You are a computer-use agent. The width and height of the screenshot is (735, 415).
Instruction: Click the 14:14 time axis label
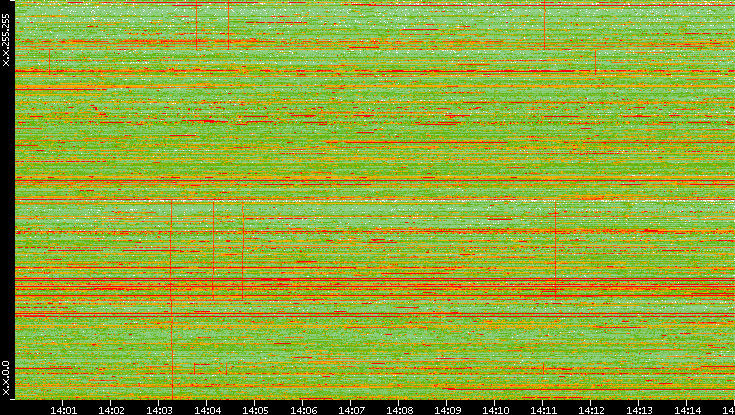[x=687, y=410]
